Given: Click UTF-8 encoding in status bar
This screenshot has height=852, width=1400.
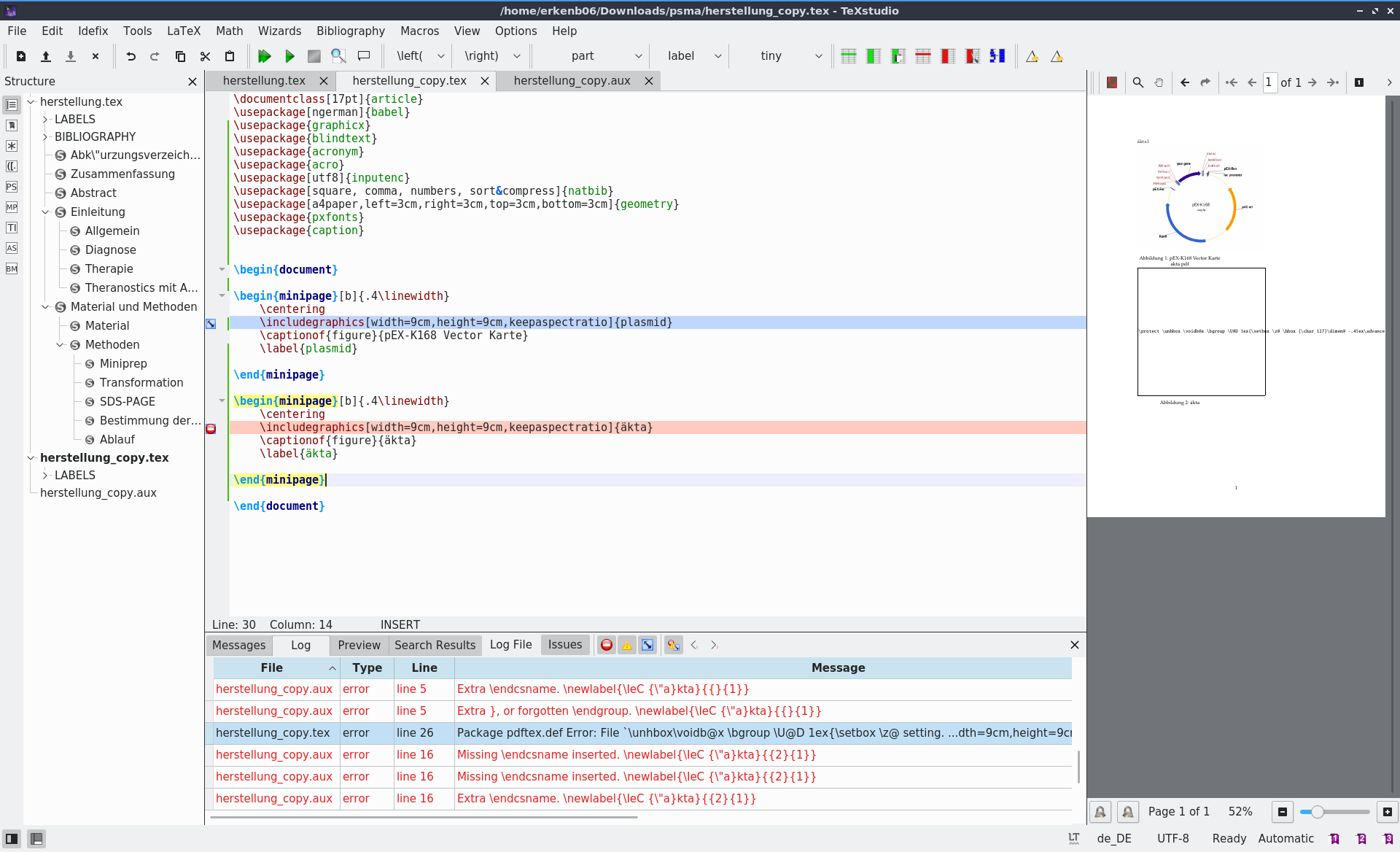Looking at the screenshot, I should pyautogui.click(x=1172, y=839).
